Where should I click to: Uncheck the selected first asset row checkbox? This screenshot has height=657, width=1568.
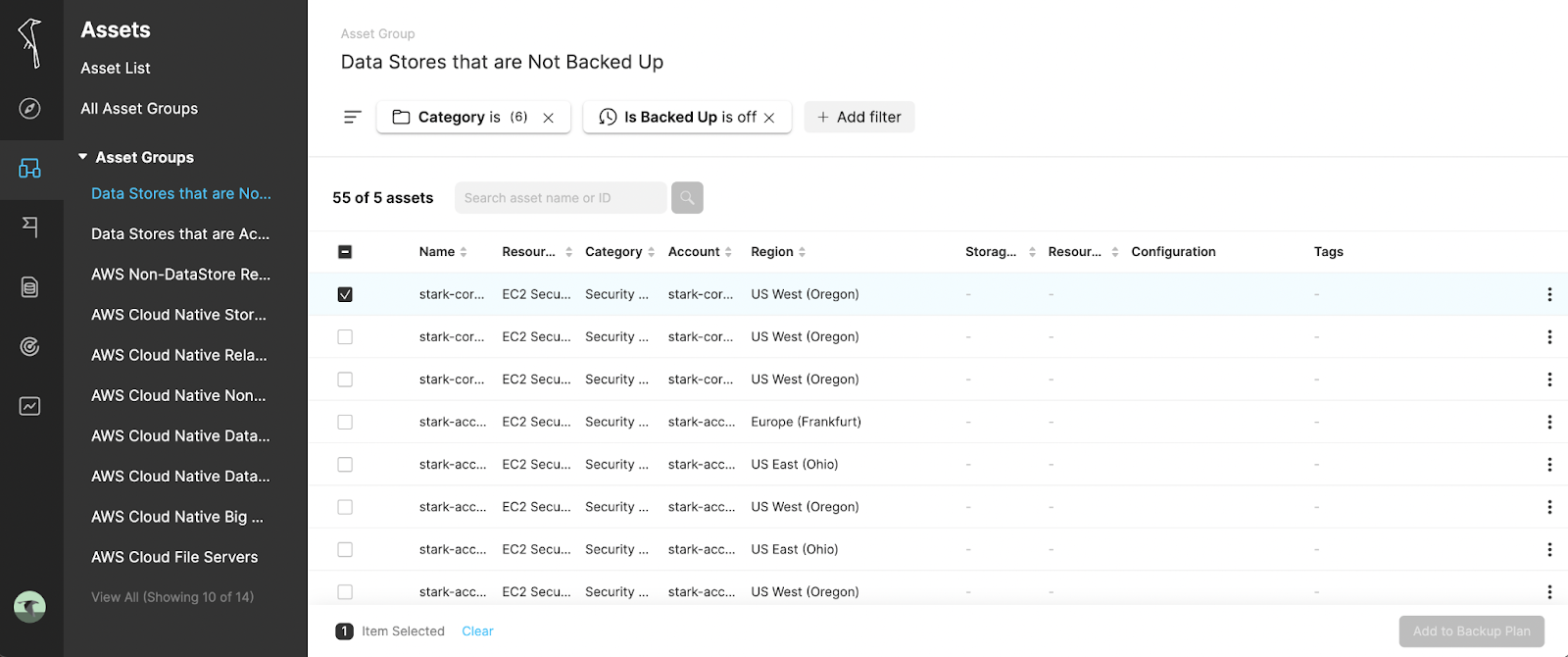coord(345,295)
